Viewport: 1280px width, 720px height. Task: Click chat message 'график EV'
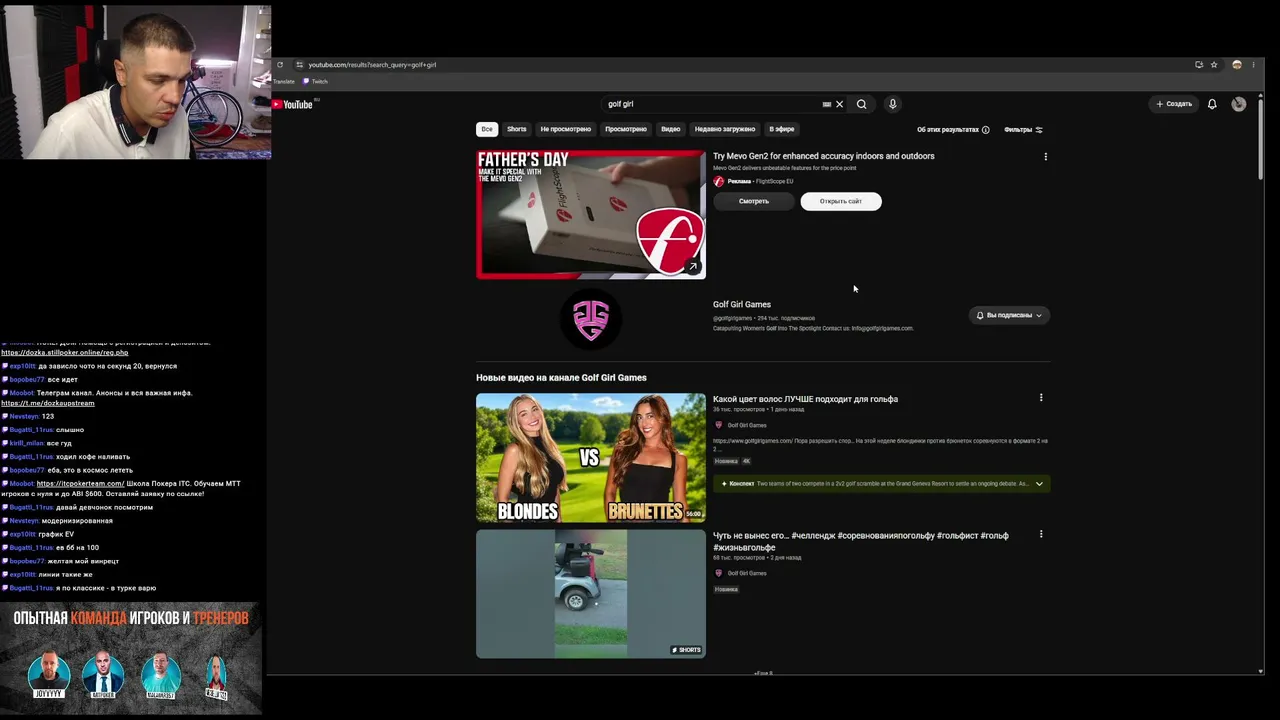[56, 534]
